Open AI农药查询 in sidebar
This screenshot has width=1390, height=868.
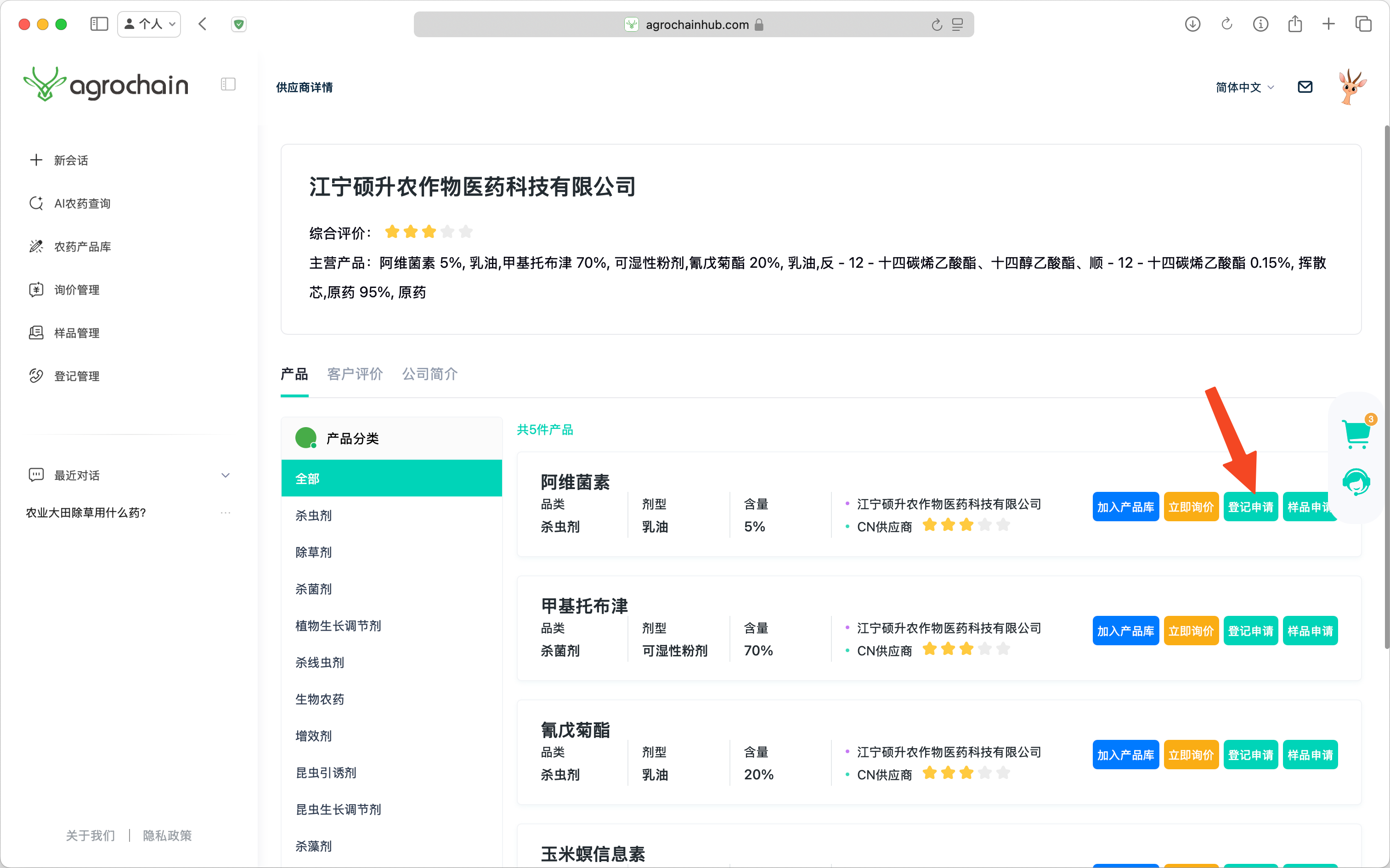(x=81, y=203)
